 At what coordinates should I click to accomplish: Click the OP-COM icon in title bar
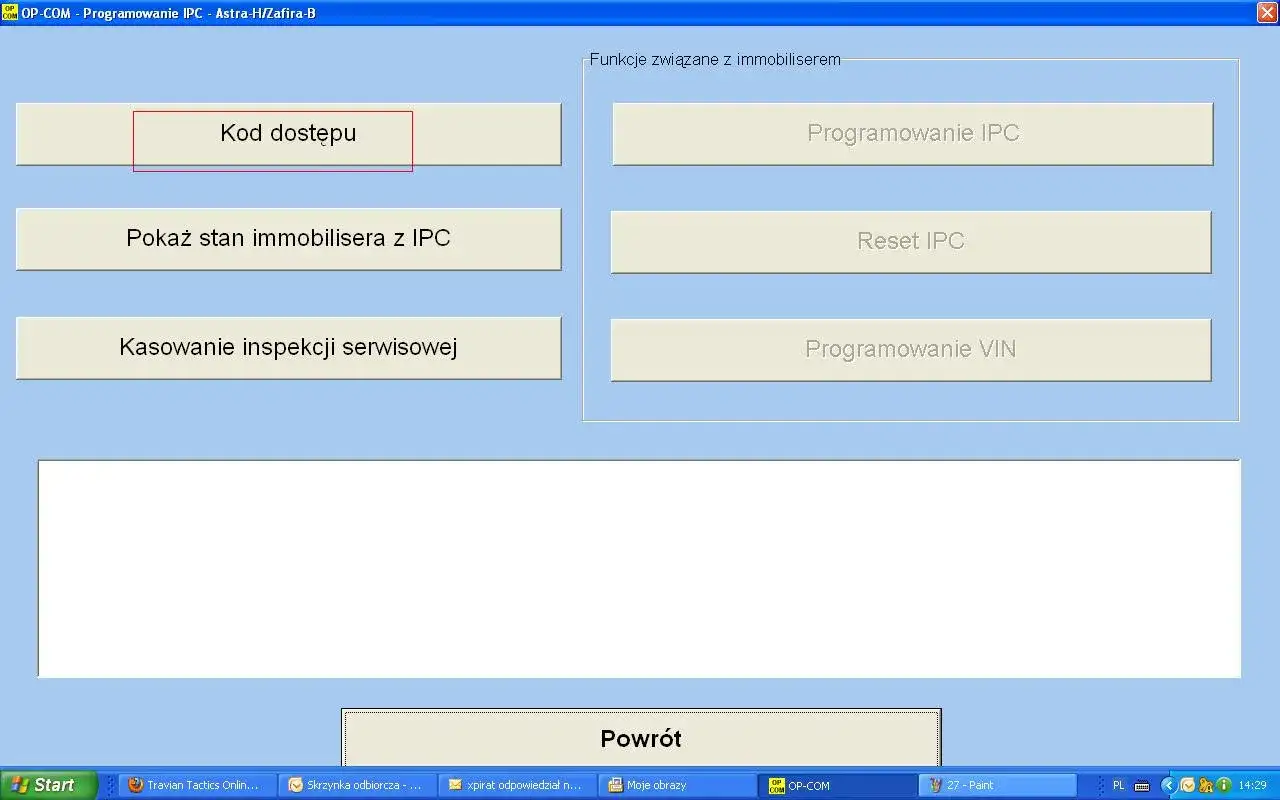coord(10,13)
